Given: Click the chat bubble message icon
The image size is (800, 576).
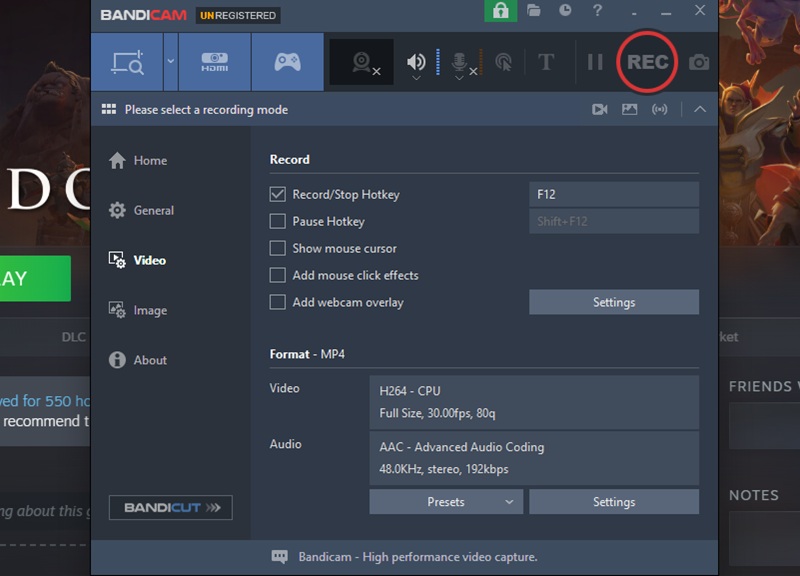Looking at the screenshot, I should (x=280, y=557).
